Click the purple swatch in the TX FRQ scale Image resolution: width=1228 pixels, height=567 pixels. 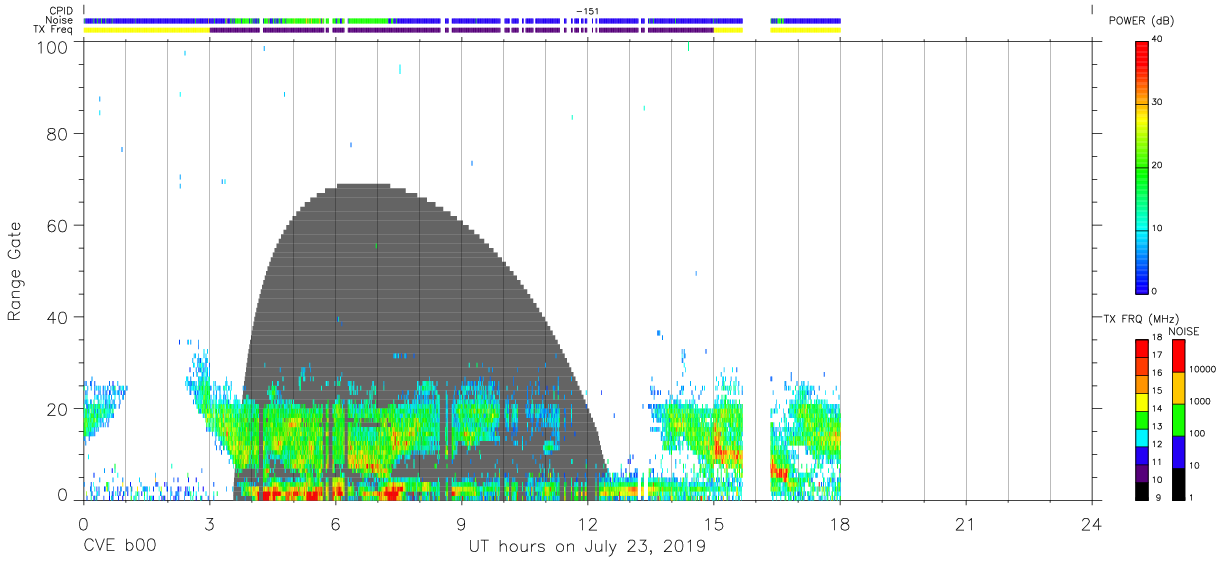click(x=1142, y=472)
